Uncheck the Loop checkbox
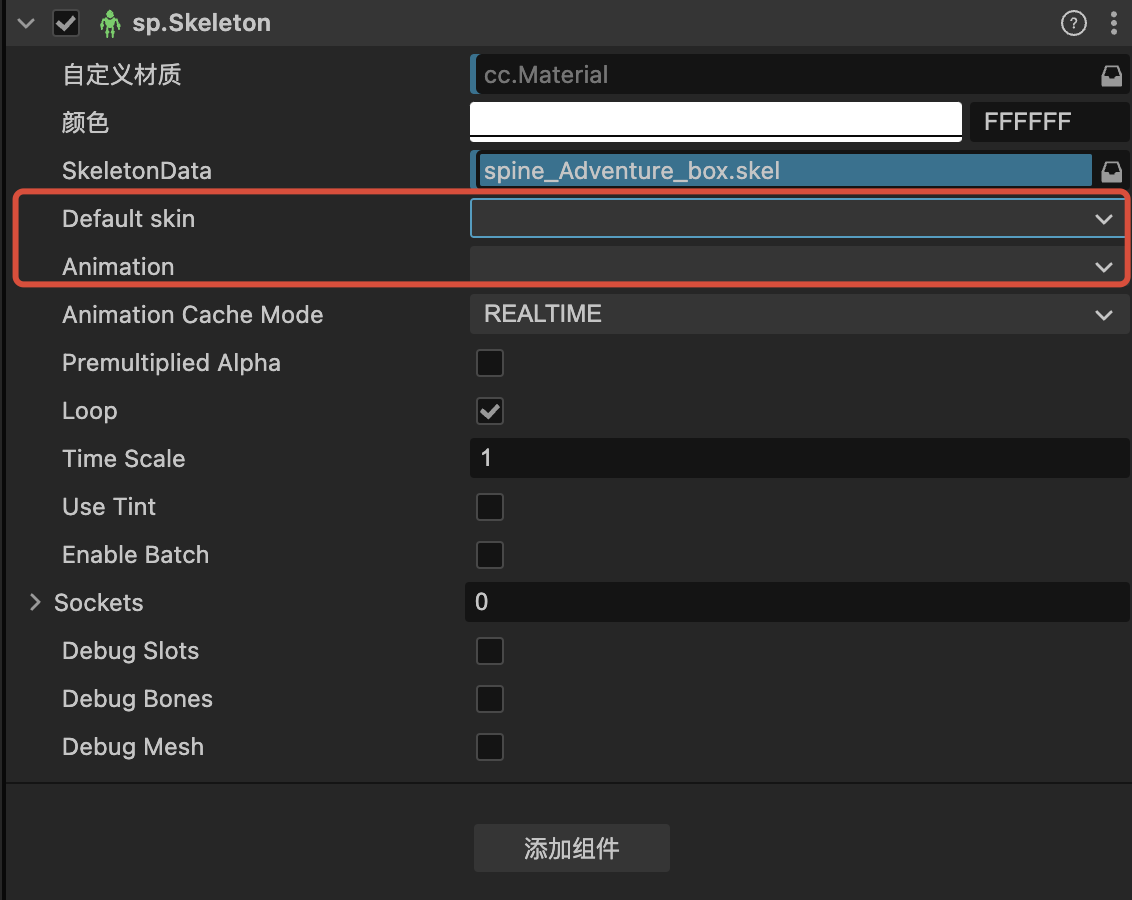 pyautogui.click(x=490, y=411)
